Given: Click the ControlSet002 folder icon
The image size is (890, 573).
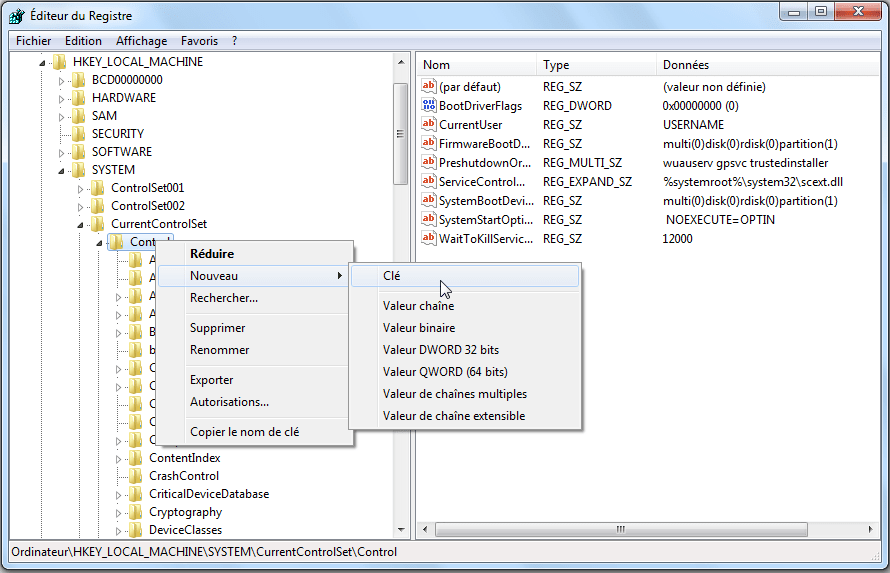Looking at the screenshot, I should coord(98,206).
